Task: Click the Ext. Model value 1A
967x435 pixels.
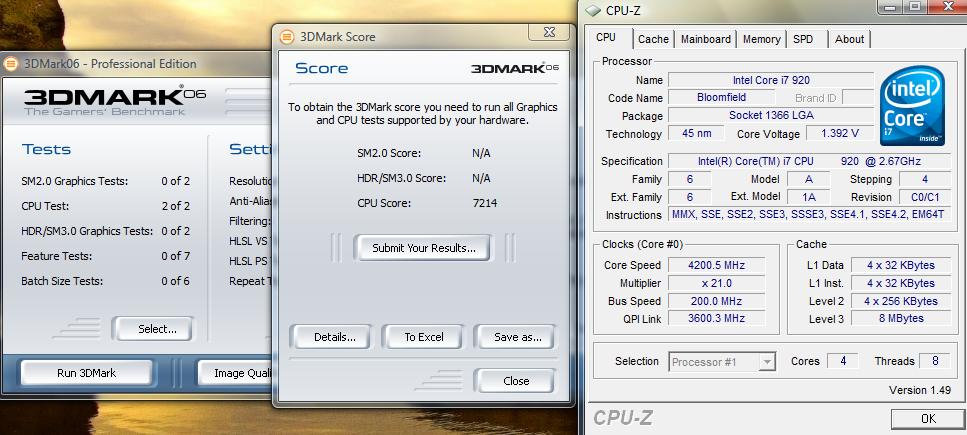Action: tap(809, 197)
